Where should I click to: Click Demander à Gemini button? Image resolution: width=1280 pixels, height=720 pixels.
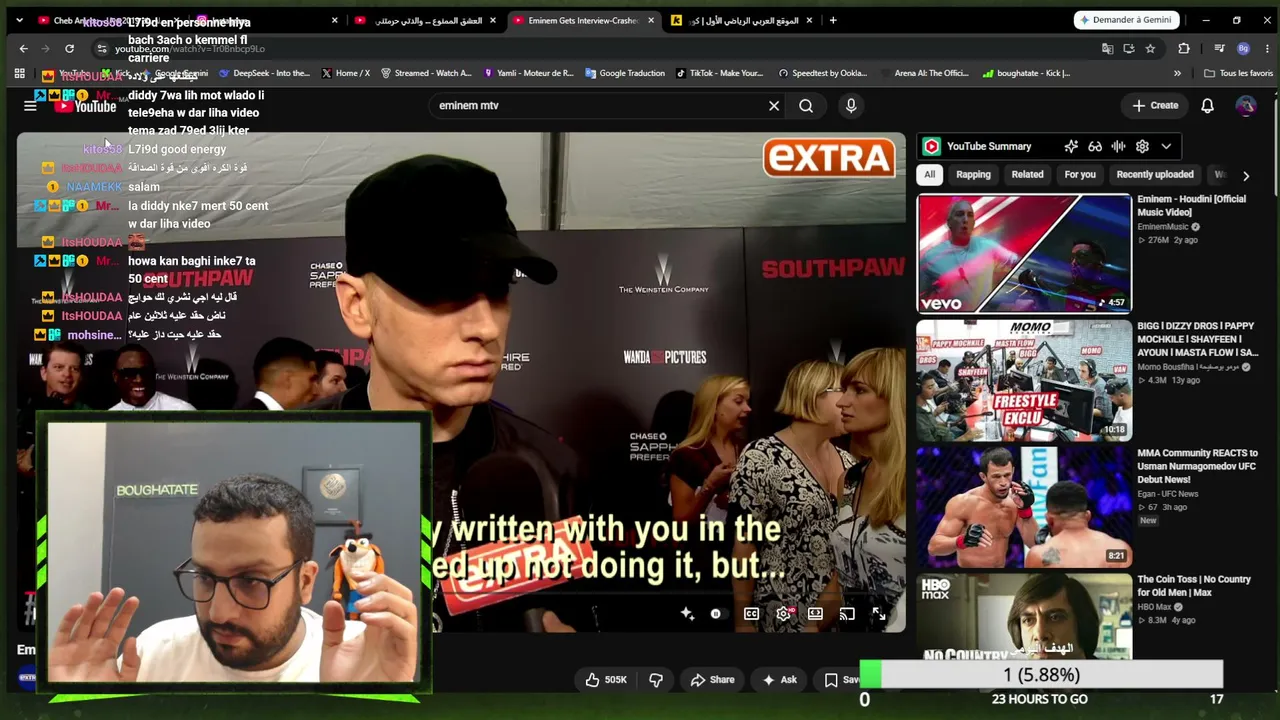click(1127, 20)
